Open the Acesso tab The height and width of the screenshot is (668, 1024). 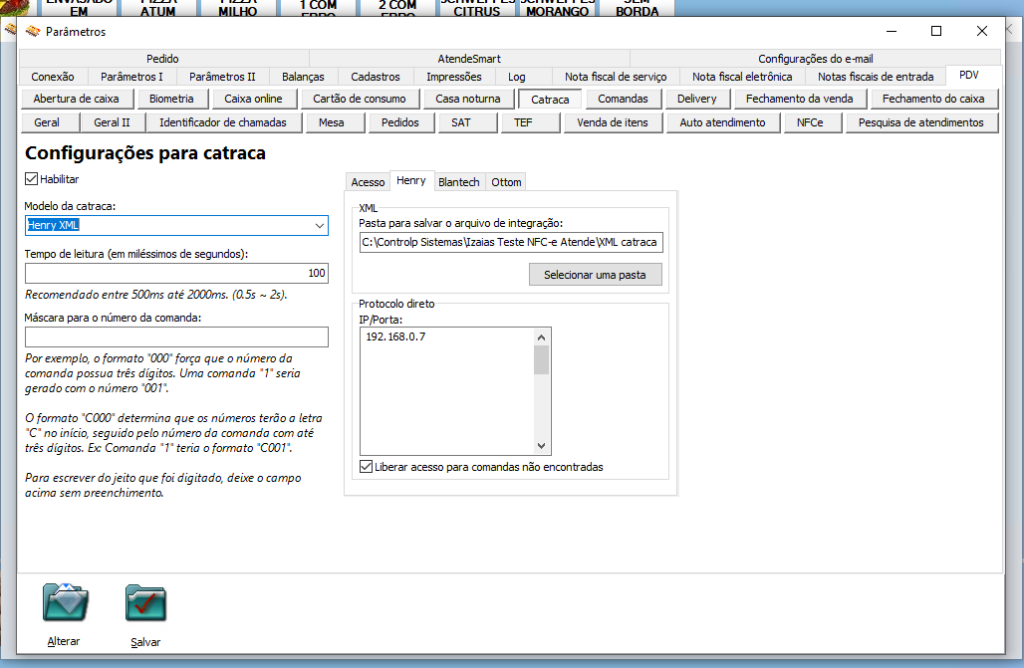[x=367, y=182]
